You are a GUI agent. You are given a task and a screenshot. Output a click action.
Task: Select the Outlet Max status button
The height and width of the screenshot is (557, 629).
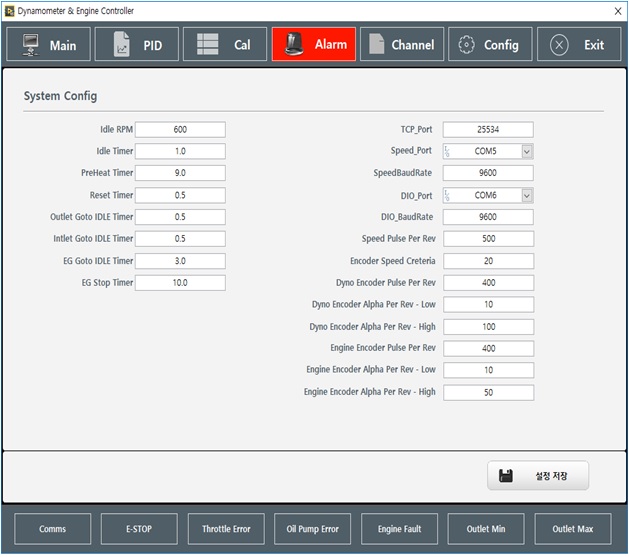click(x=572, y=529)
